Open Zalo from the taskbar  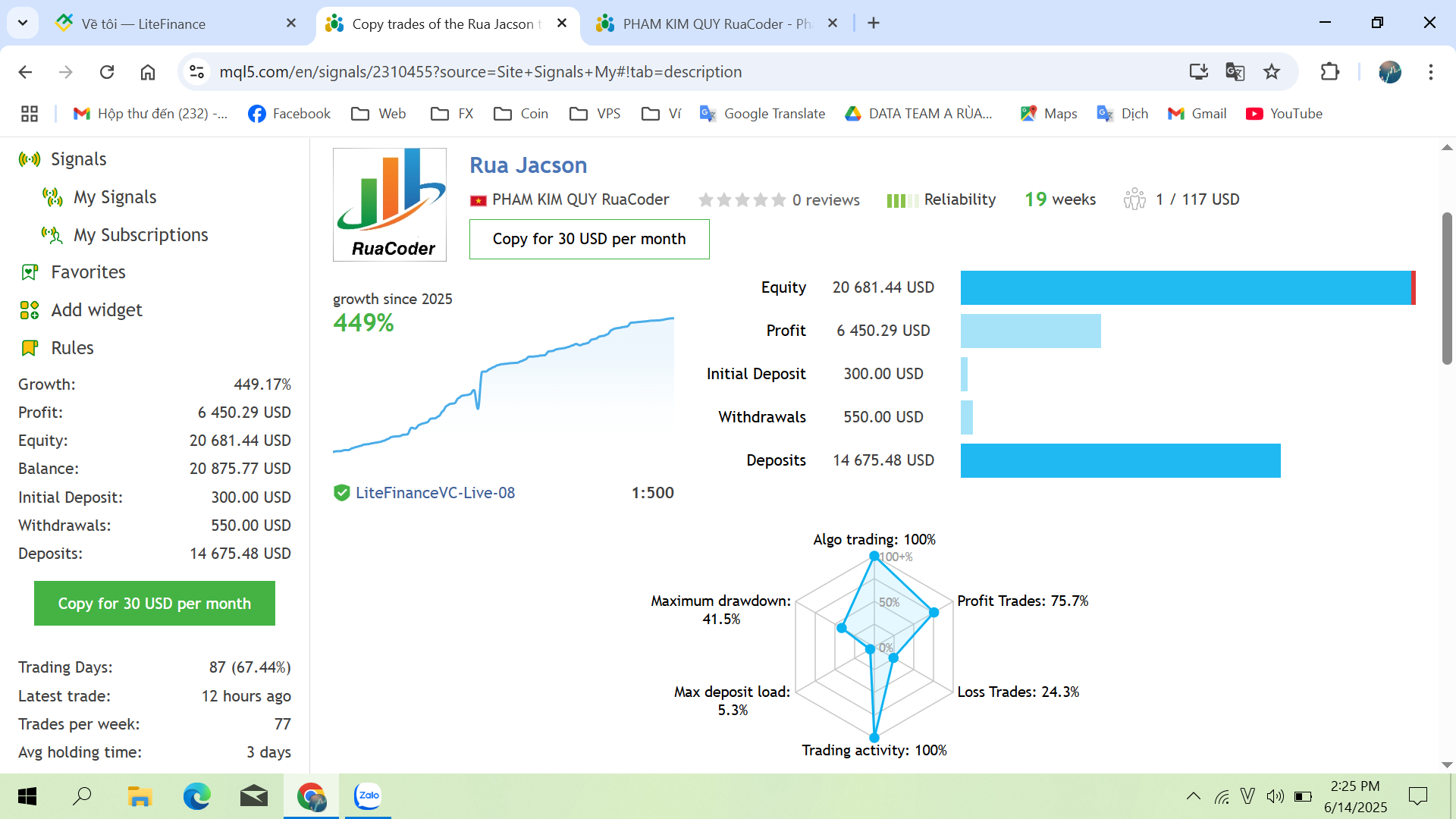(x=368, y=796)
